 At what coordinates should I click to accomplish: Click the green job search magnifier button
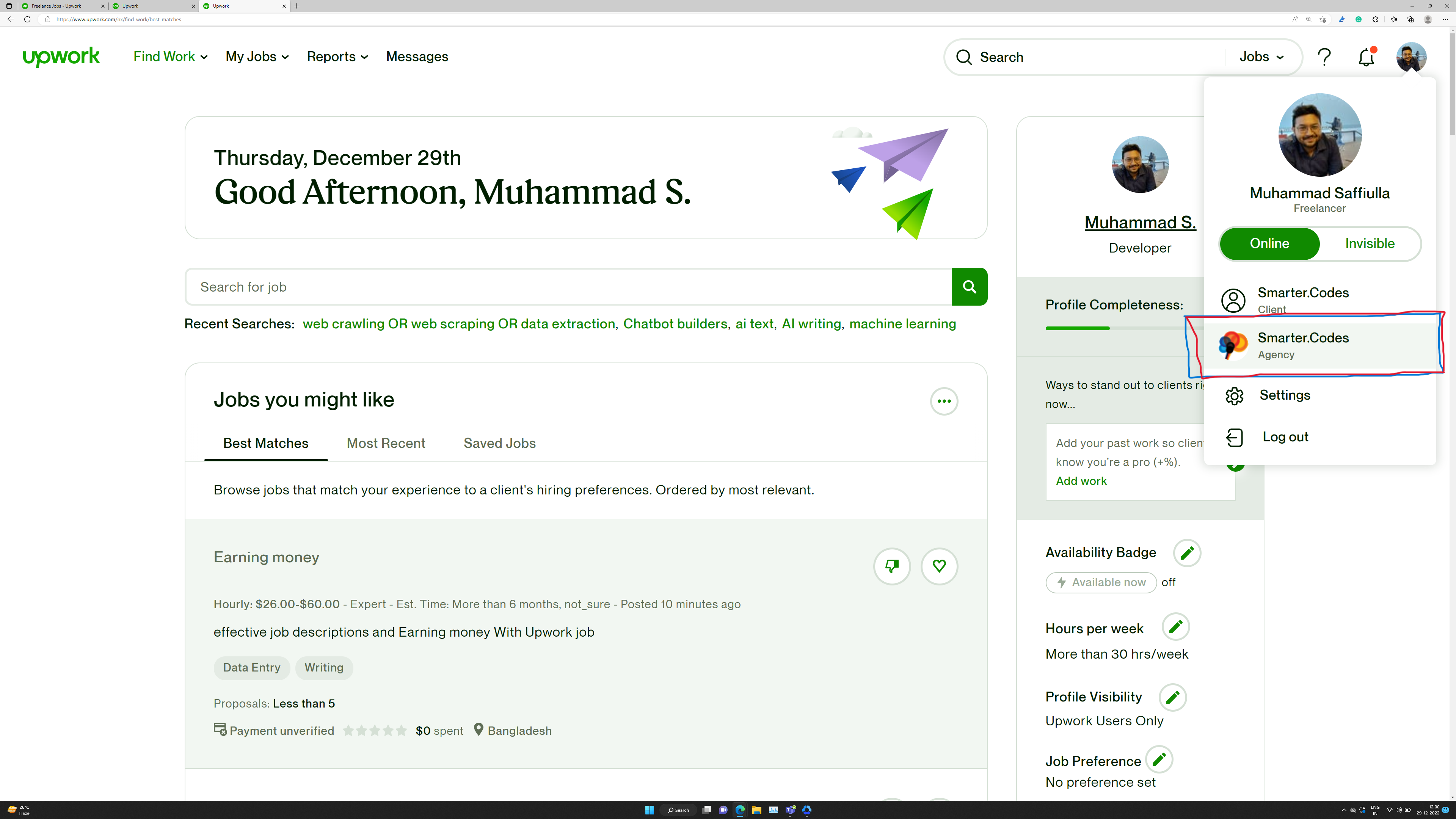(970, 287)
